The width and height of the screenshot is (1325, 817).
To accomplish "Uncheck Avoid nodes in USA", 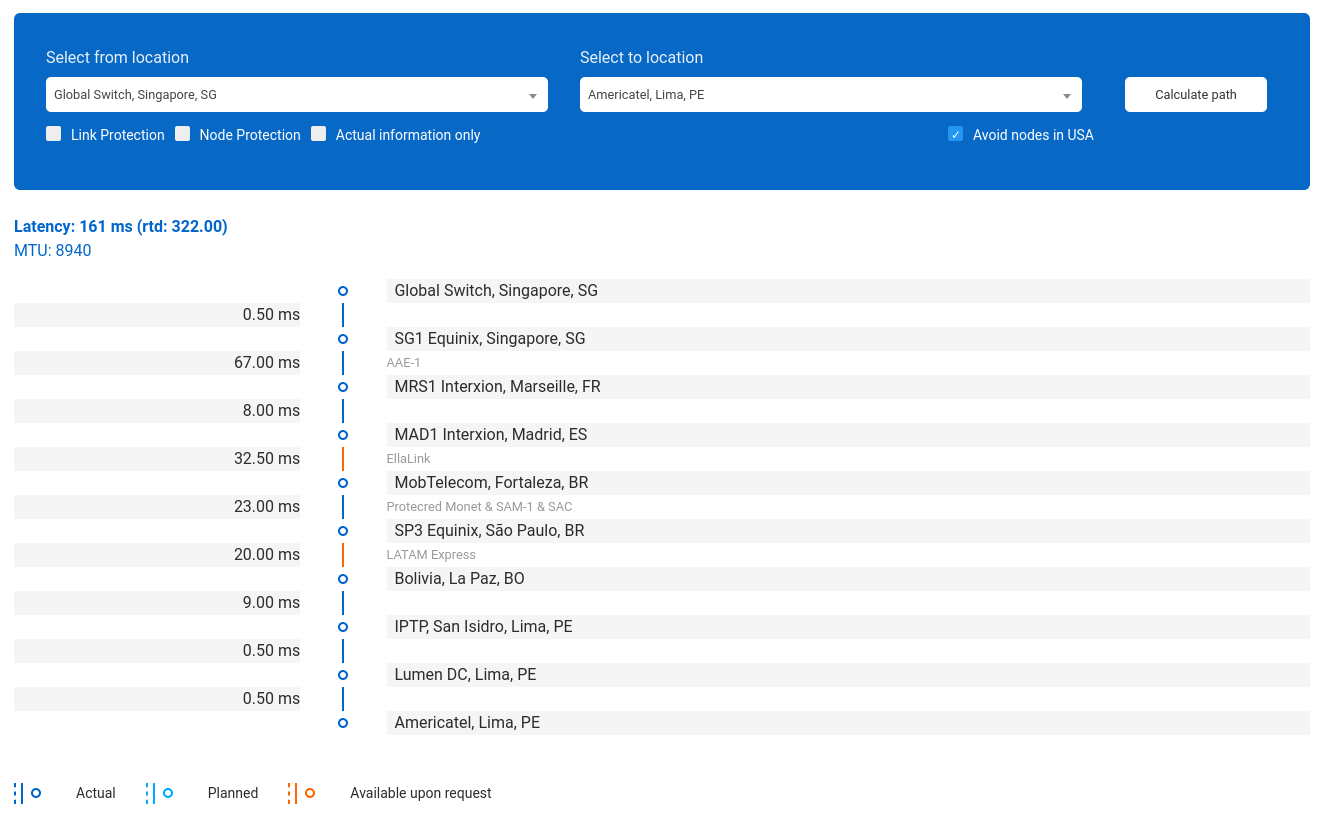I will (x=955, y=134).
